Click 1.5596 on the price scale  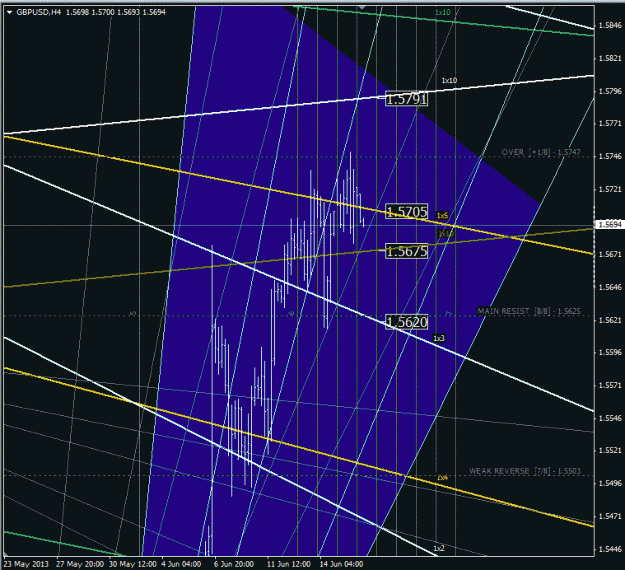pyautogui.click(x=610, y=352)
